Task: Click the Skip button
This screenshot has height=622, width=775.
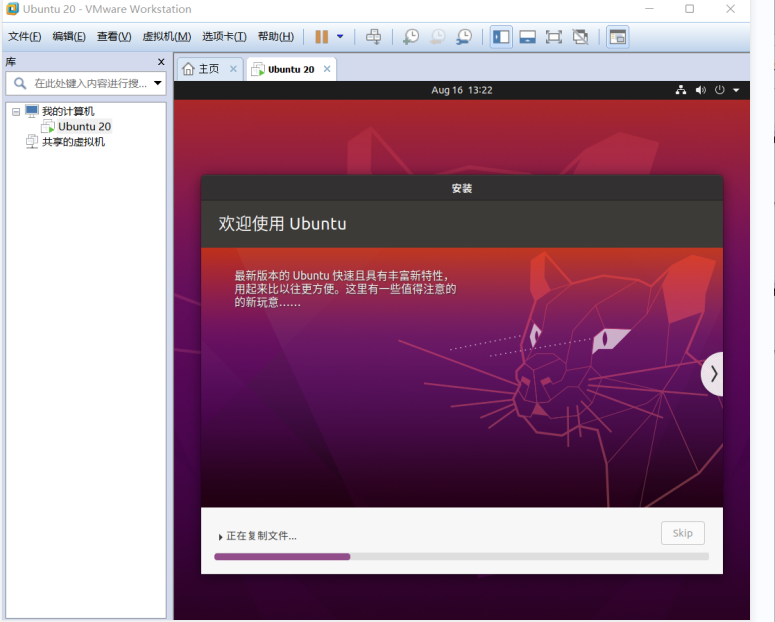Action: click(683, 533)
